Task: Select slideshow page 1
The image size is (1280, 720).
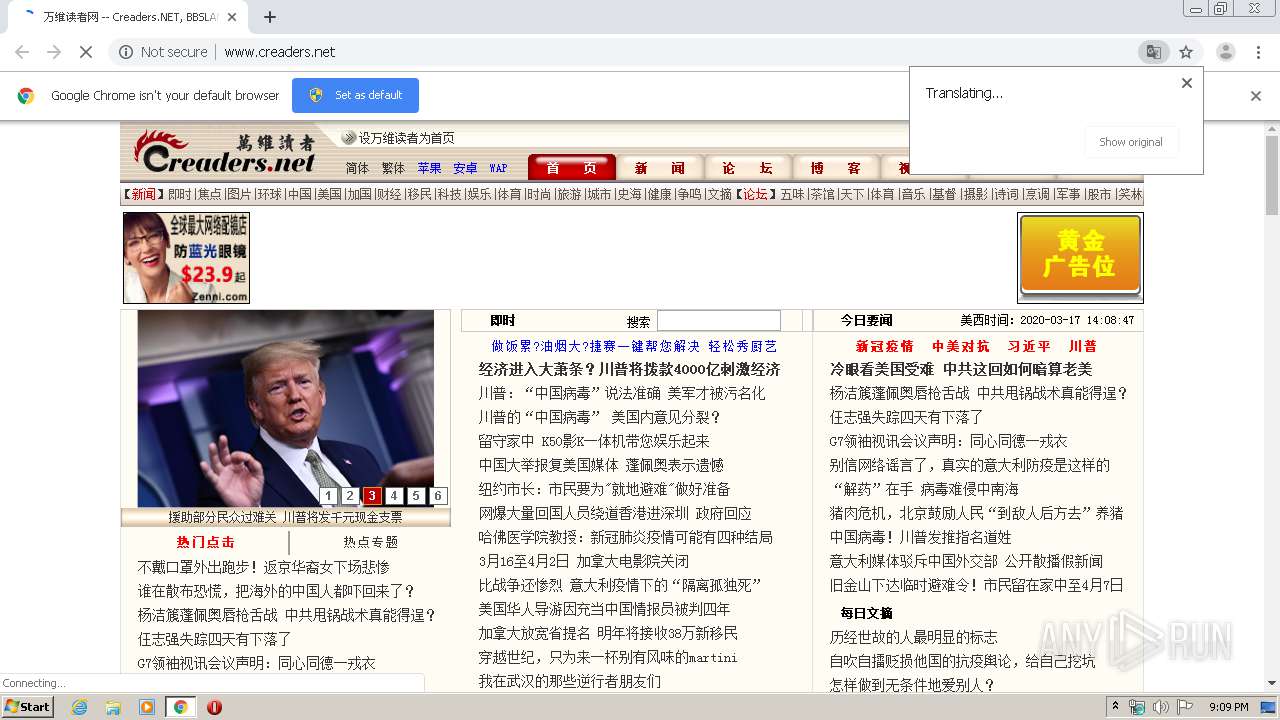Action: pyautogui.click(x=328, y=496)
